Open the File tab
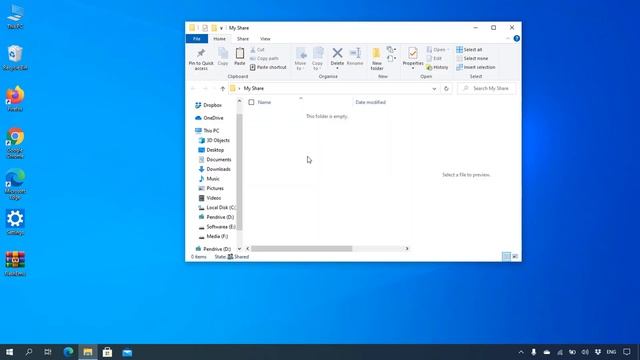The height and width of the screenshot is (360, 640). (x=197, y=39)
